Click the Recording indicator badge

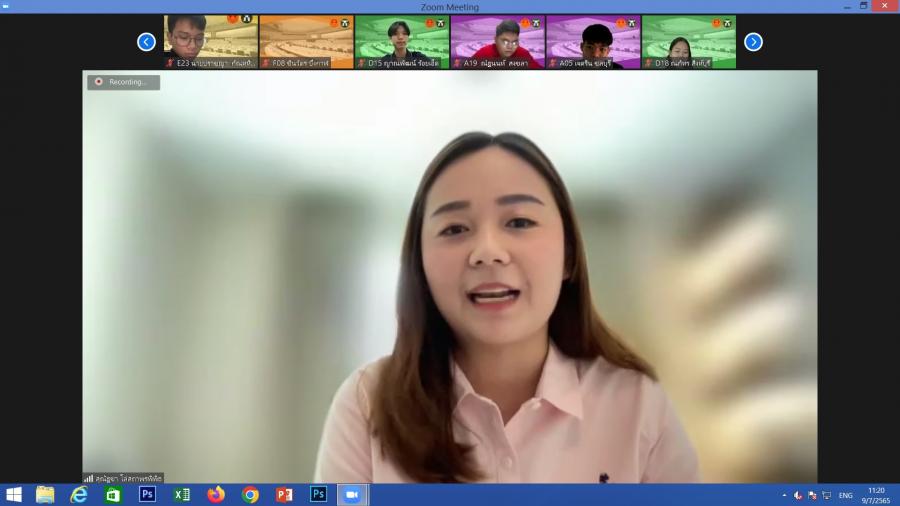pyautogui.click(x=123, y=82)
